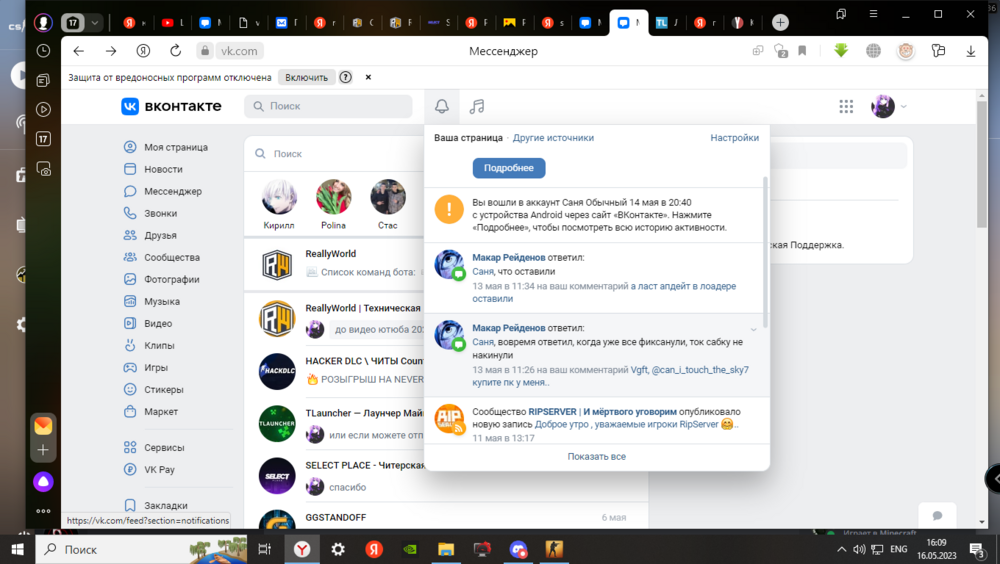
Task: Open Windows Start menu
Action: click(17, 549)
